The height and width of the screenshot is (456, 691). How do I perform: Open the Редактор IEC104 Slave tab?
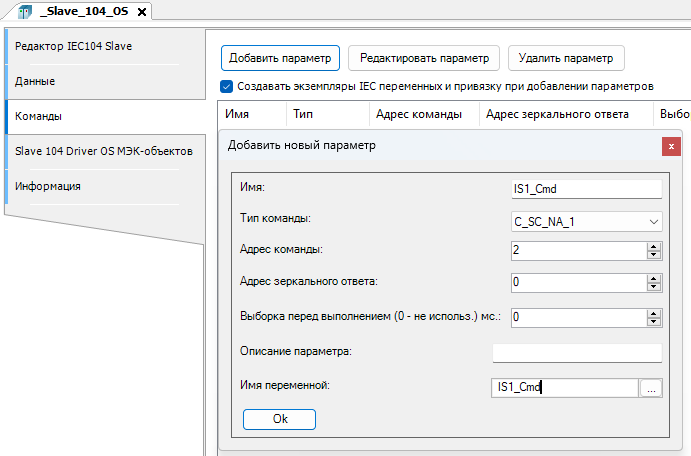coord(73,46)
